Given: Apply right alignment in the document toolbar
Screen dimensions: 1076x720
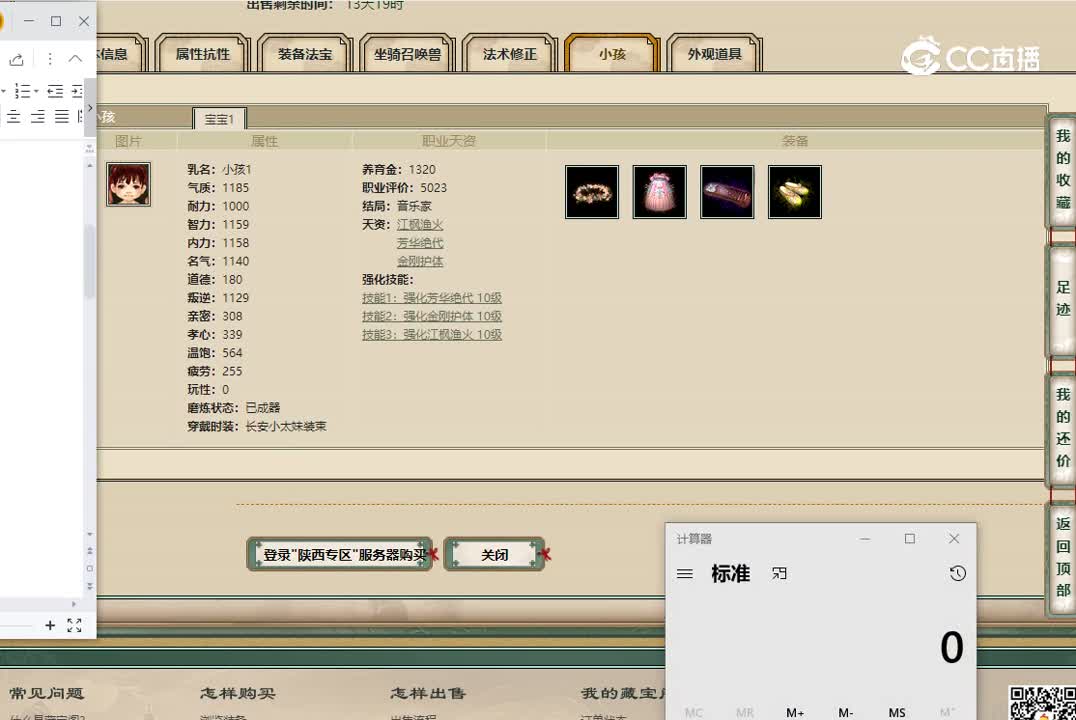Looking at the screenshot, I should click(38, 117).
